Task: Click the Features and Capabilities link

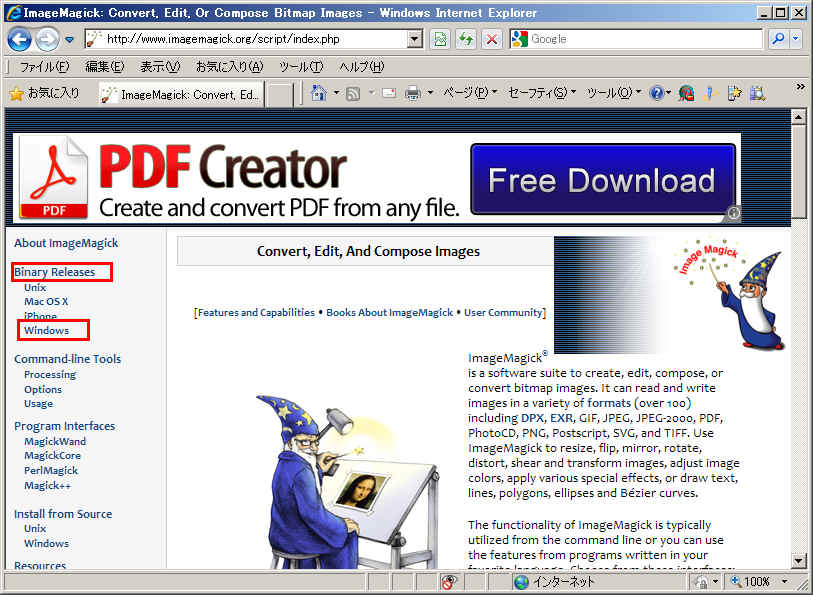Action: tap(256, 313)
